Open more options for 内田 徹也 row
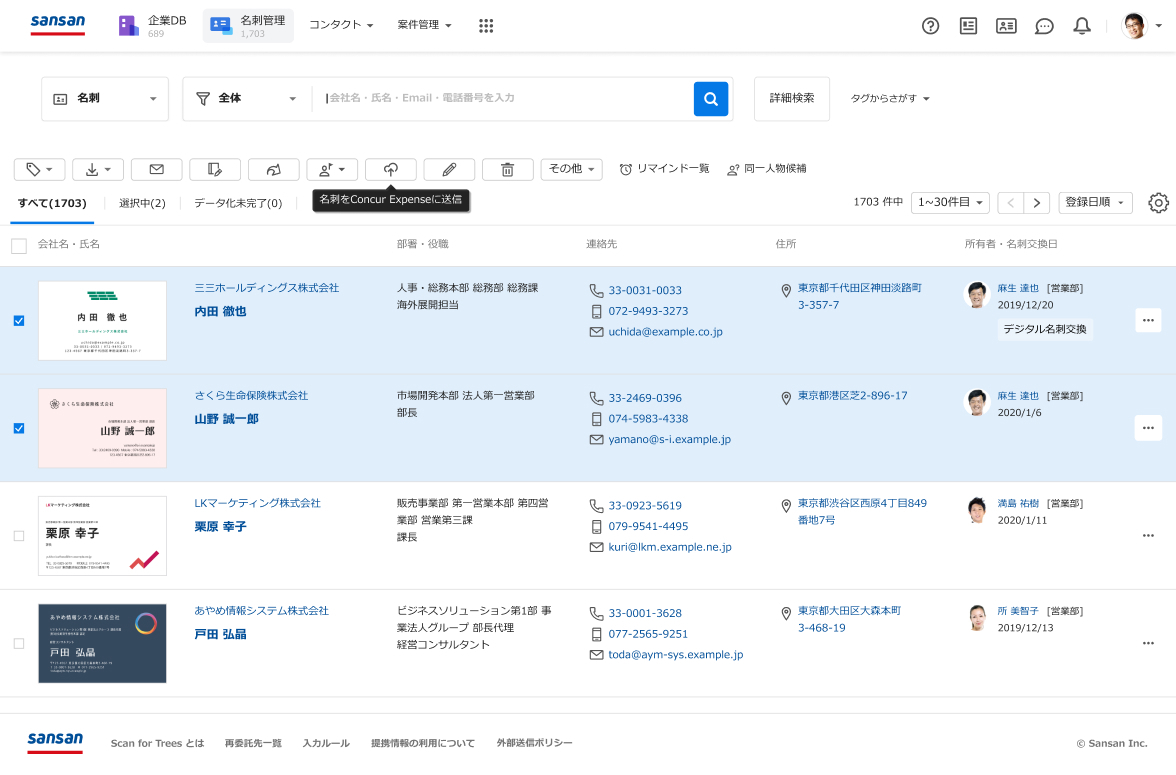 (1148, 320)
